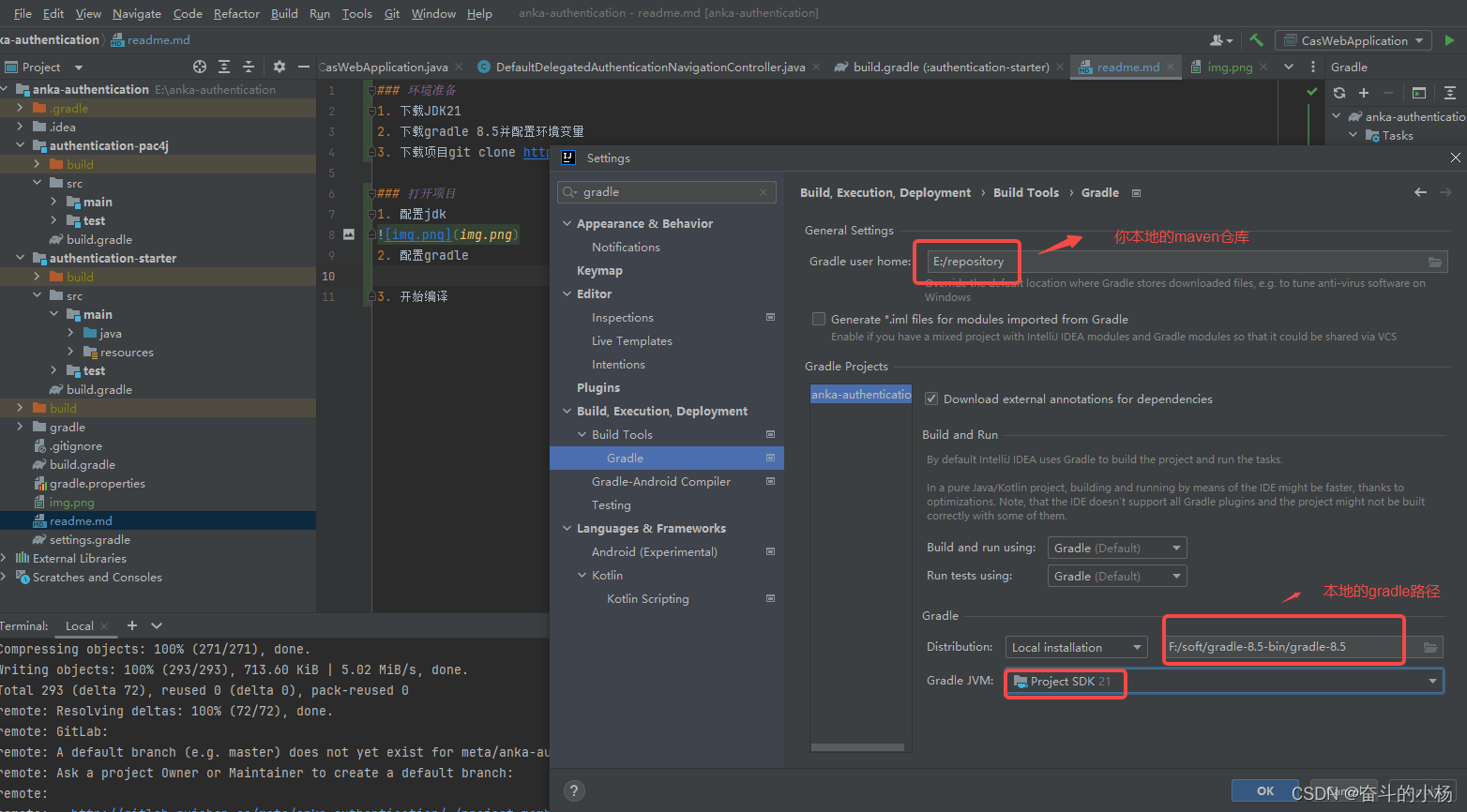Image resolution: width=1467 pixels, height=812 pixels.
Task: Open the Git menu
Action: (x=392, y=13)
